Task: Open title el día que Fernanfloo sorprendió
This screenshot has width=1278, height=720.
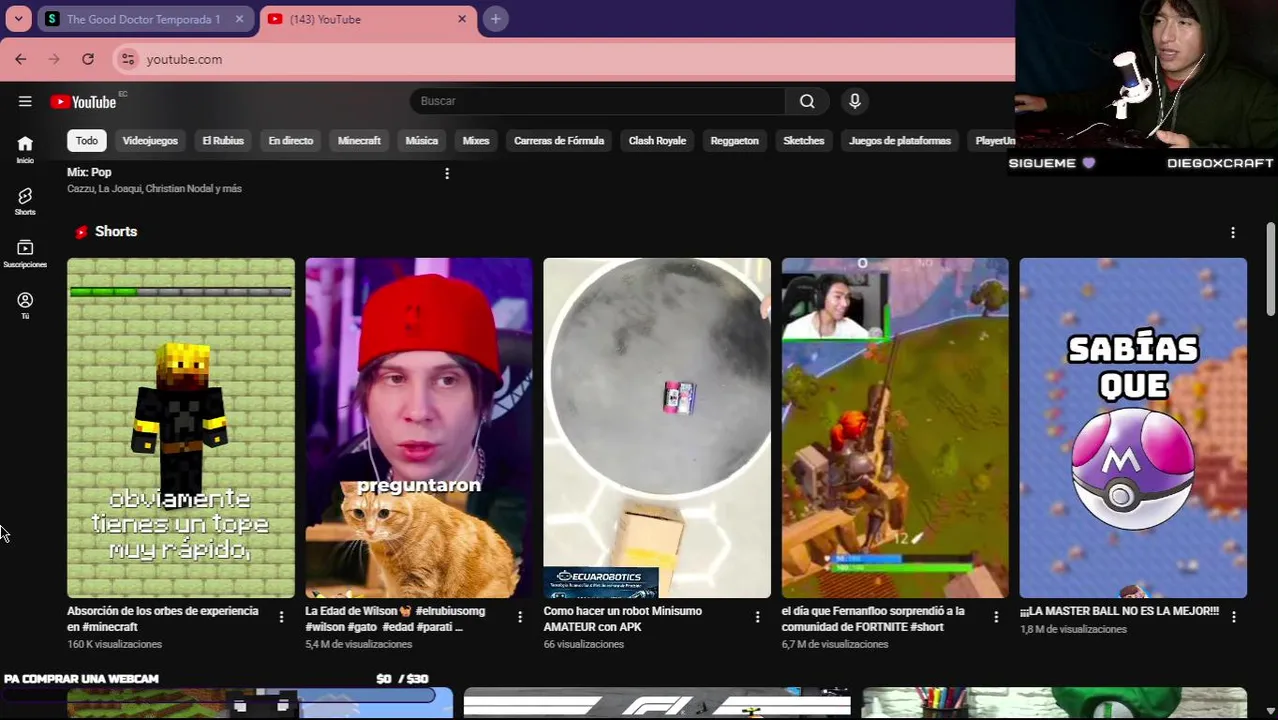Action: [x=873, y=619]
